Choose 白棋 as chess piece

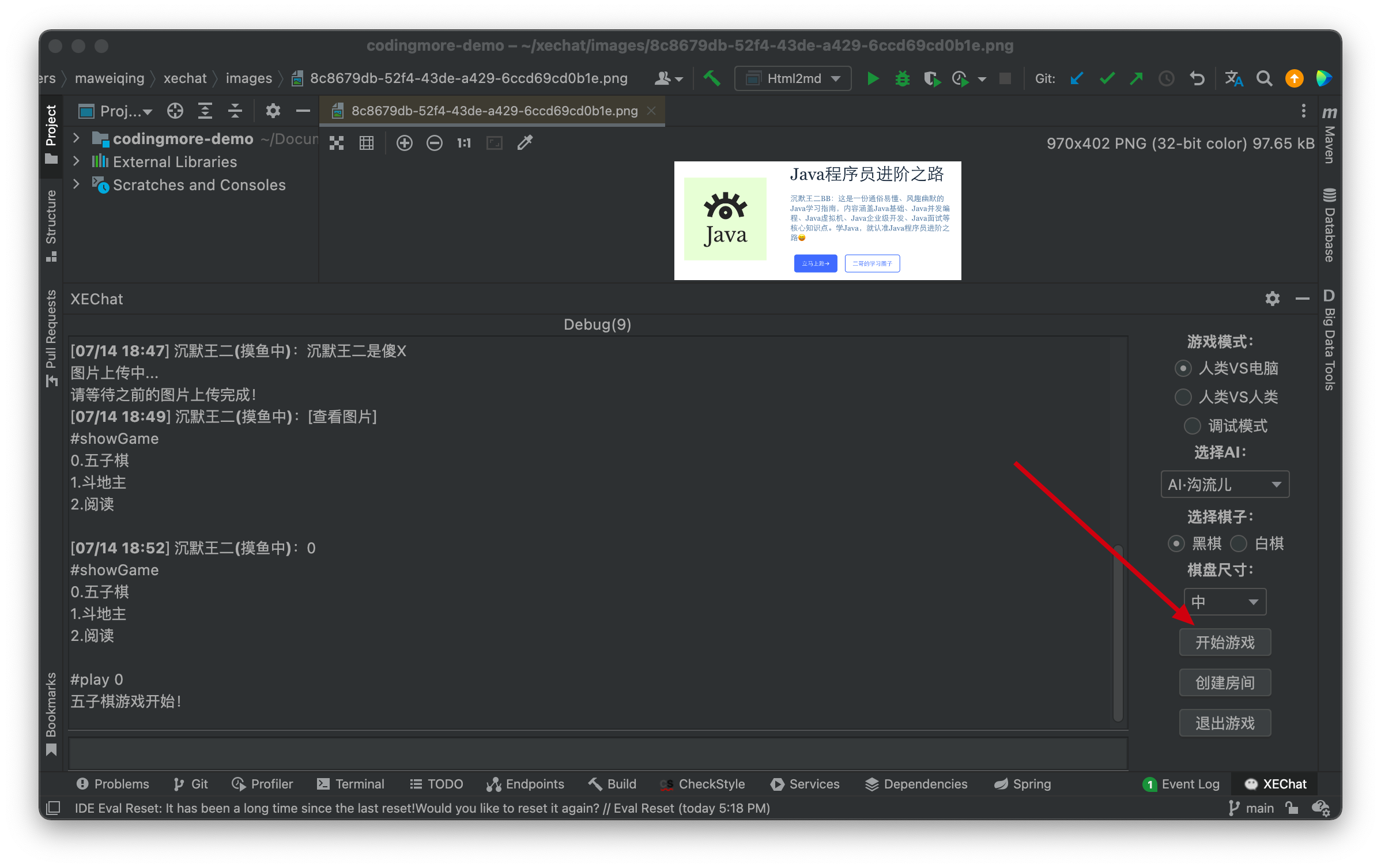point(1239,544)
